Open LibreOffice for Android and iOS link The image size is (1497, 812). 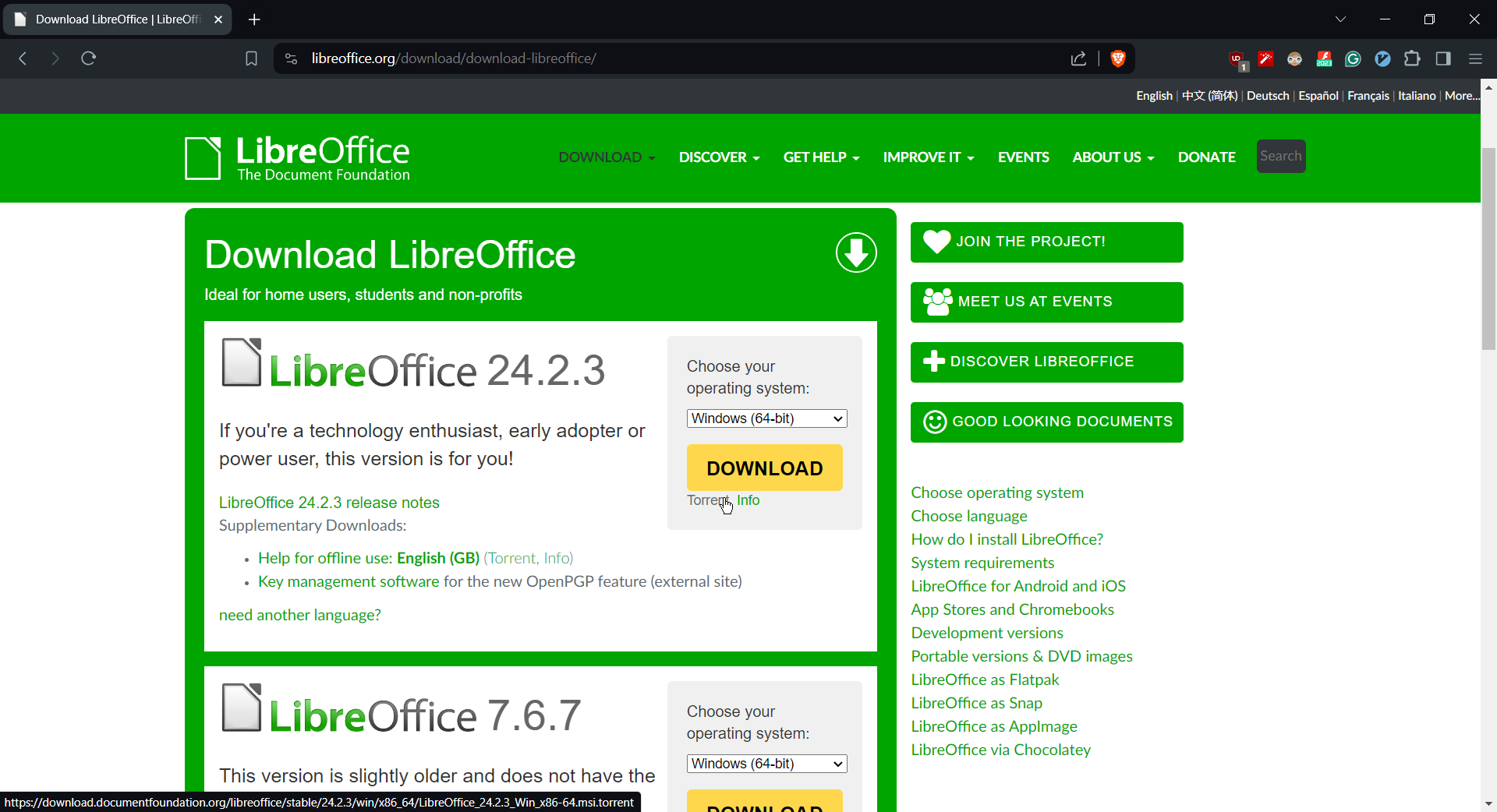pyautogui.click(x=1018, y=586)
